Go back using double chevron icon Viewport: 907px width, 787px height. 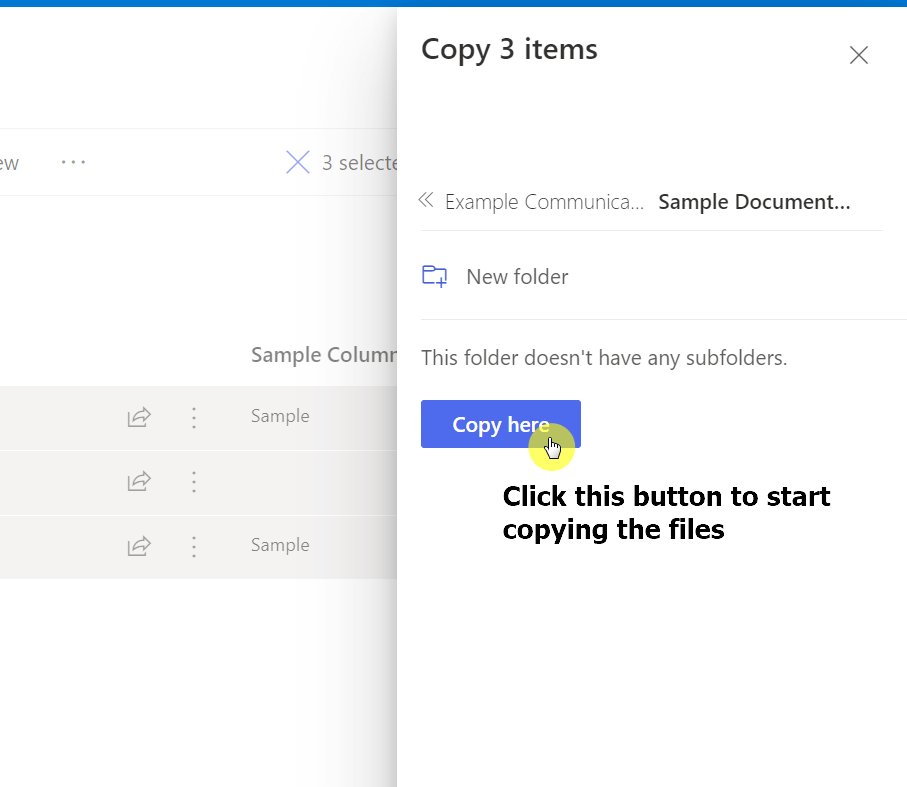point(426,200)
